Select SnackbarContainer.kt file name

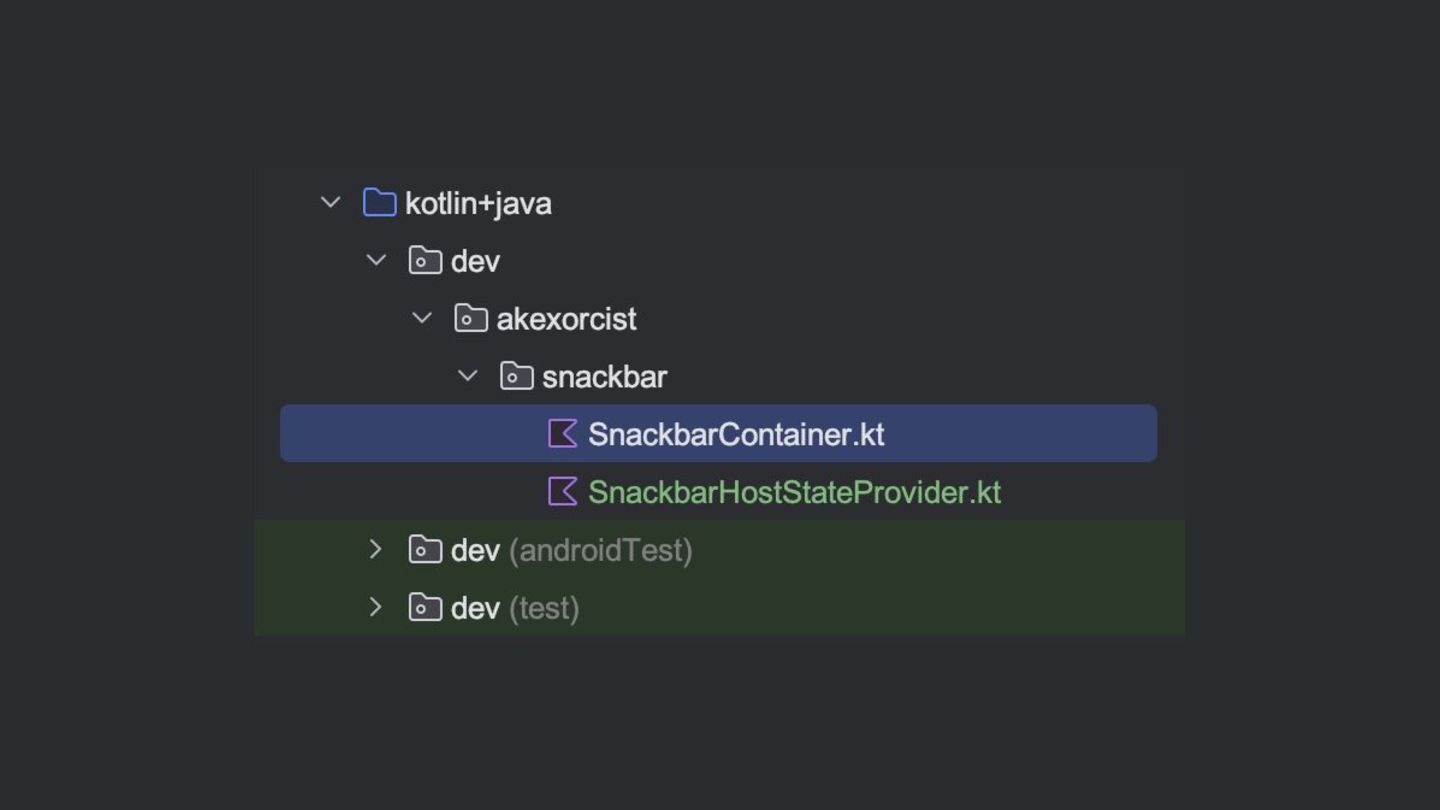736,434
